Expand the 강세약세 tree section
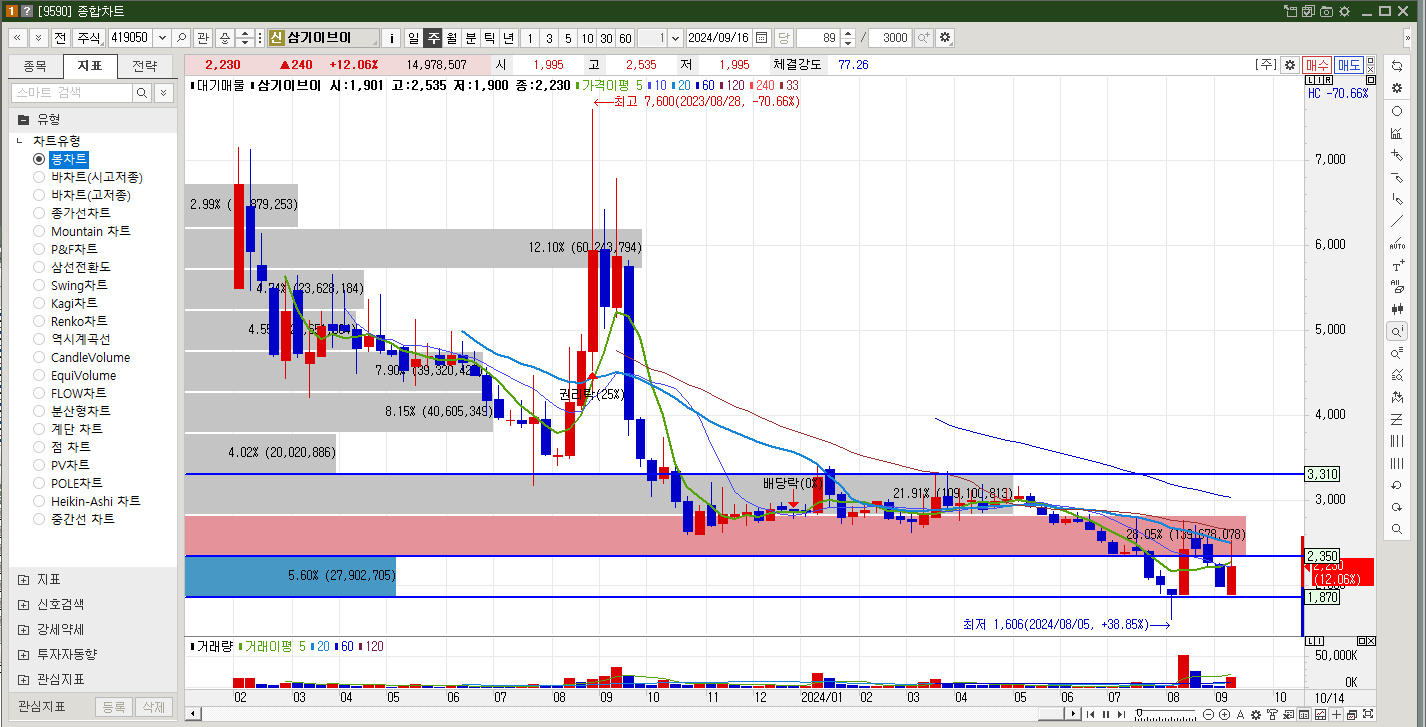Screen dimensions: 1426x727 [x=23, y=629]
